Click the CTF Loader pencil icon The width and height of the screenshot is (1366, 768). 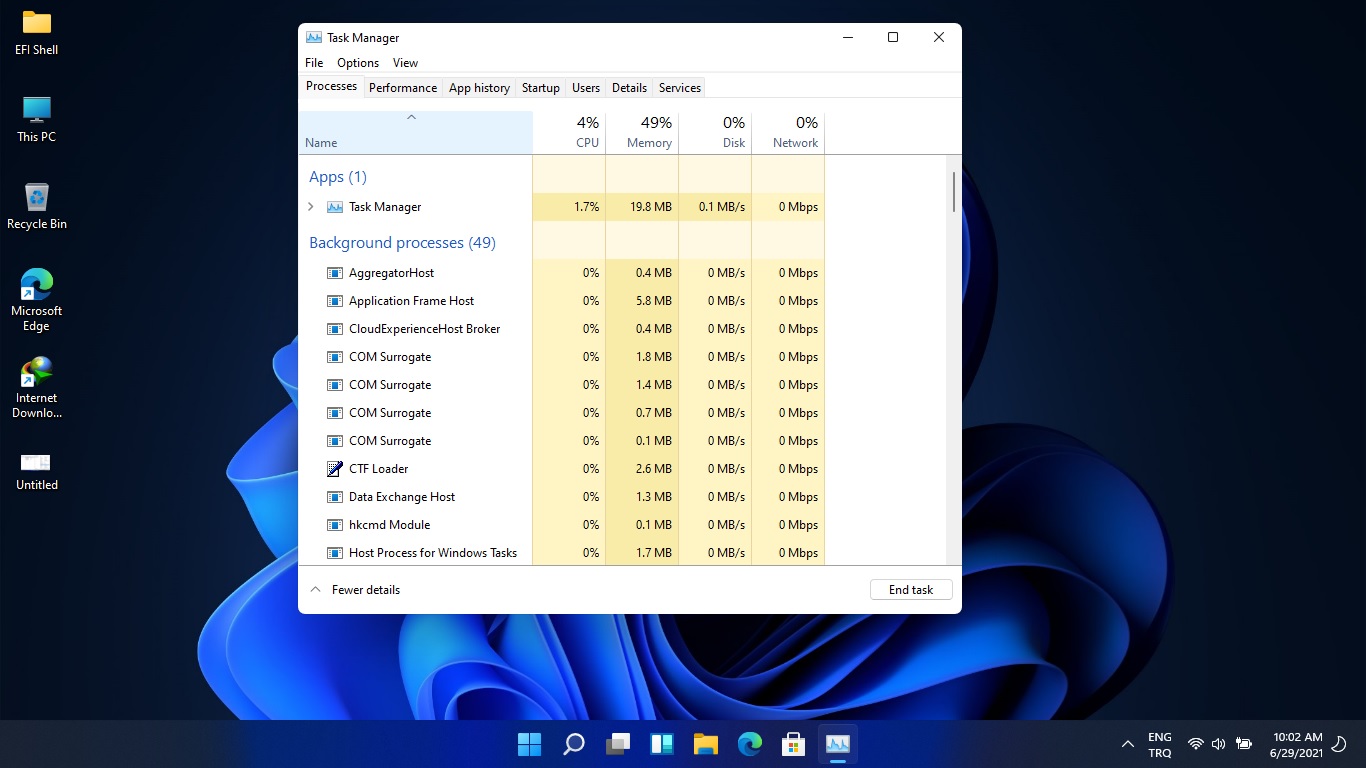pos(335,469)
